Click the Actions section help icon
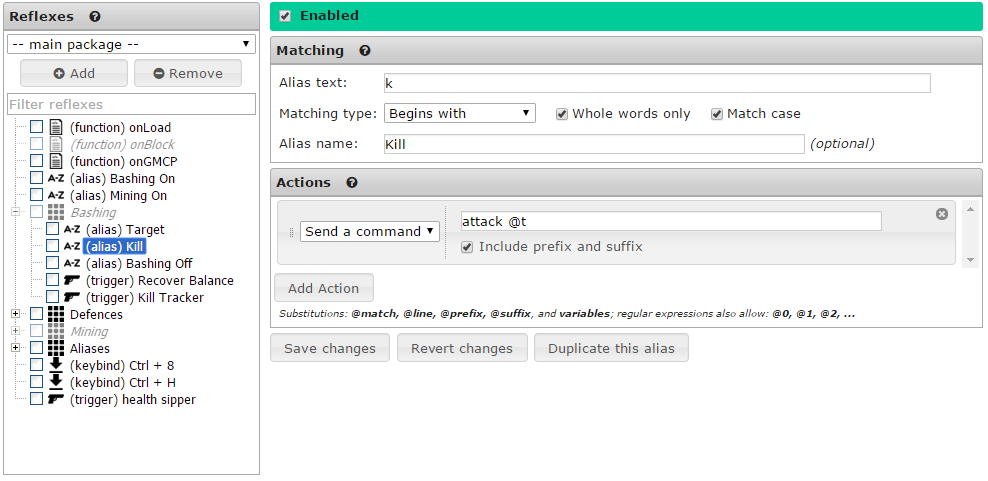 pyautogui.click(x=352, y=183)
